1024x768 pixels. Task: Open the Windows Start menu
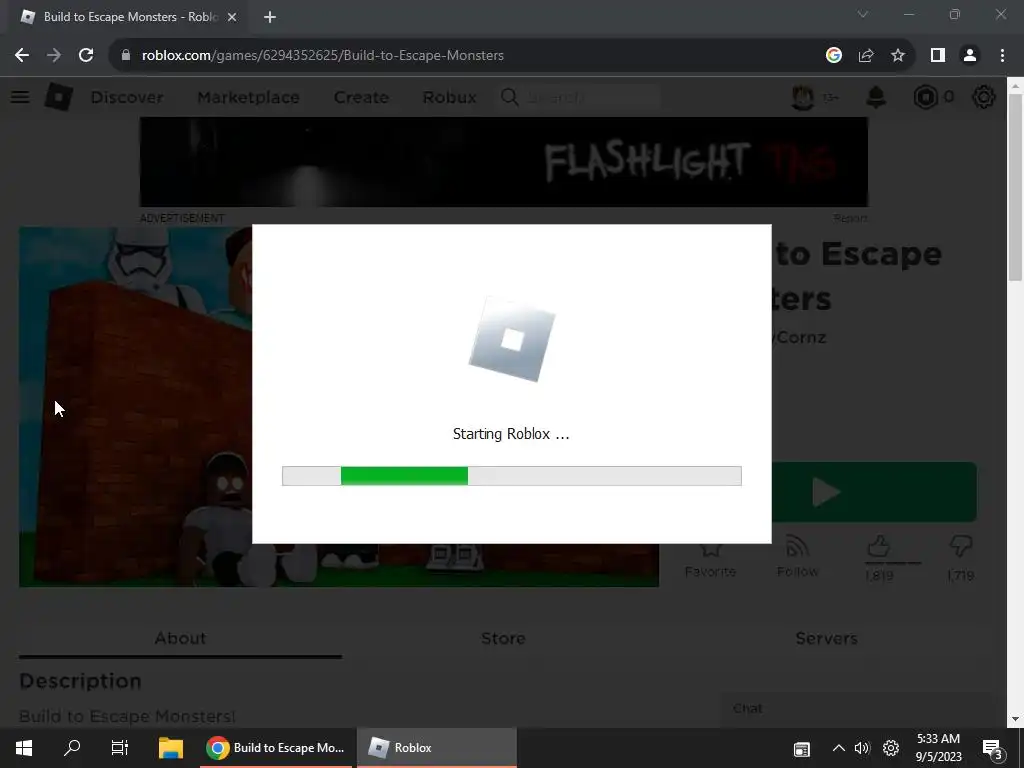(x=24, y=748)
